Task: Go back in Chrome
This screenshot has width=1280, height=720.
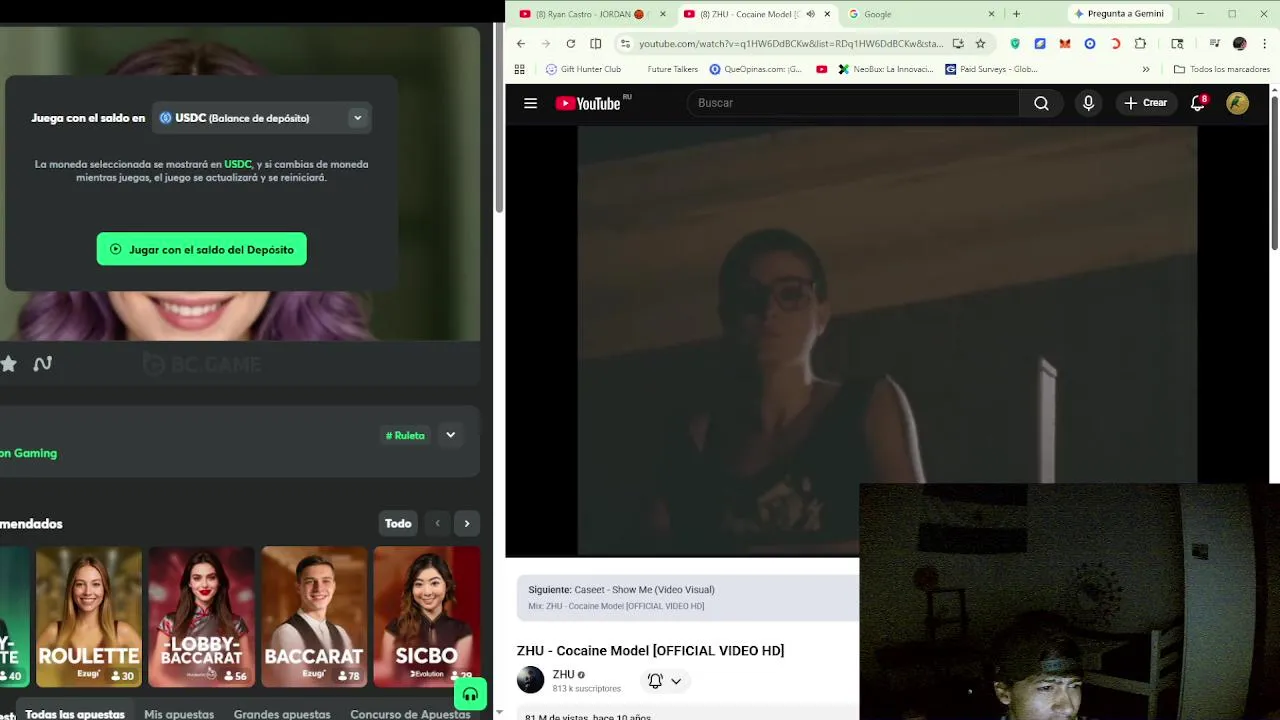Action: (x=520, y=43)
